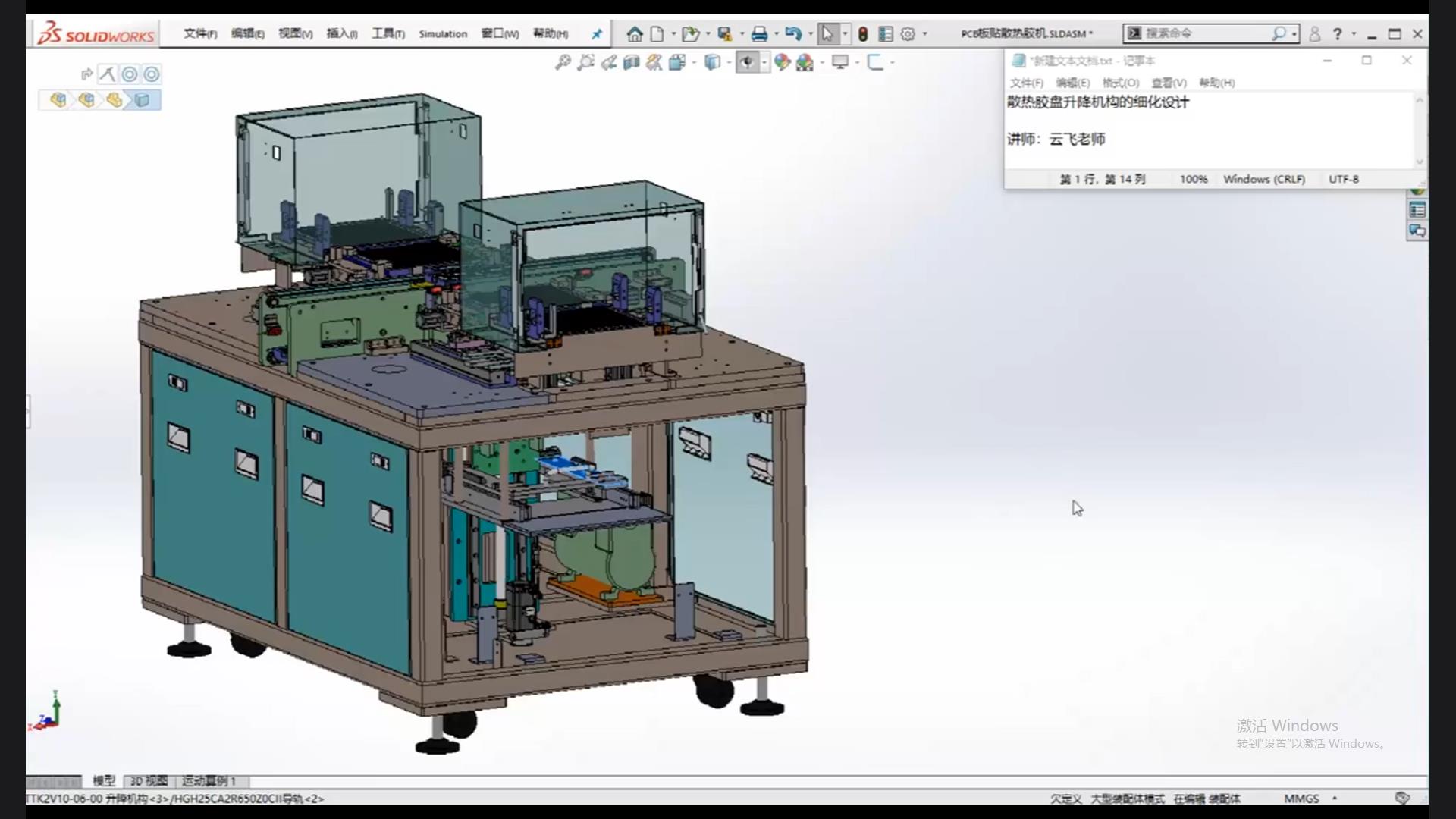Open Notepad 格式(O) menu
The height and width of the screenshot is (819, 1456).
[x=1121, y=83]
